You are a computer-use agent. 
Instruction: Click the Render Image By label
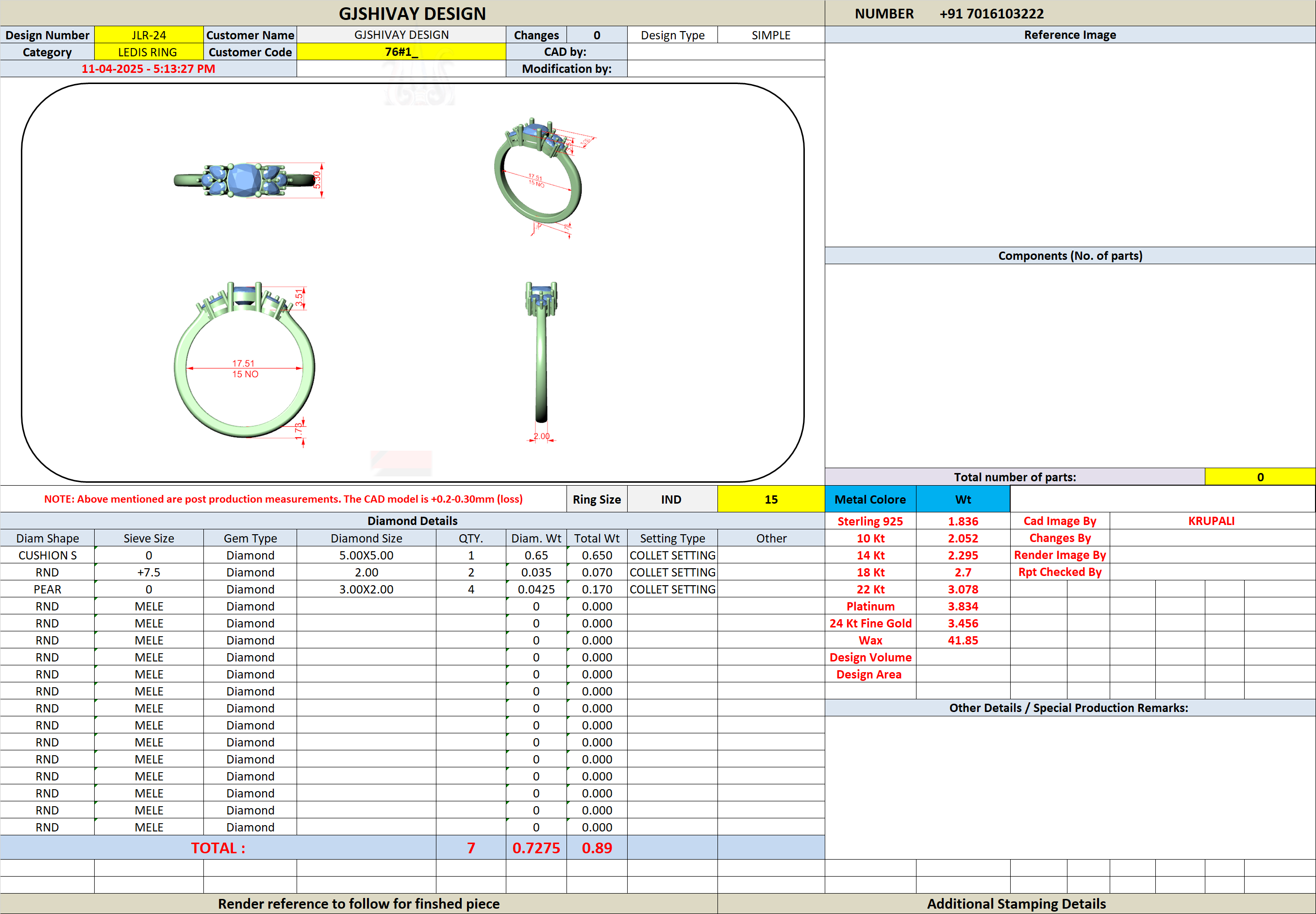pos(1060,555)
